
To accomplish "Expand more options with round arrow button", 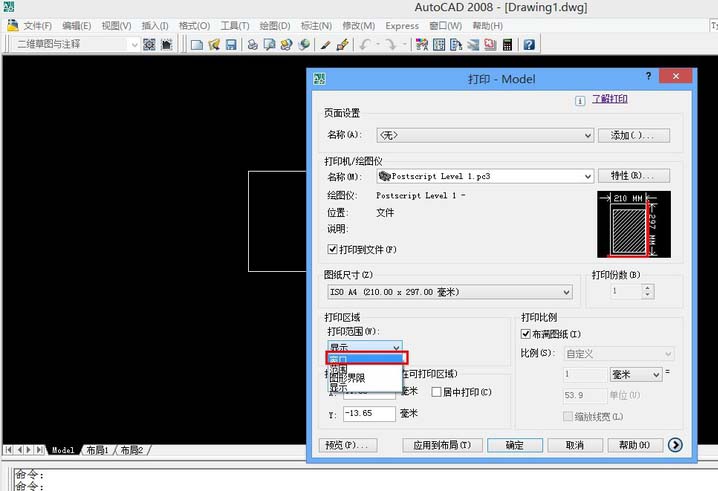I will click(x=675, y=445).
